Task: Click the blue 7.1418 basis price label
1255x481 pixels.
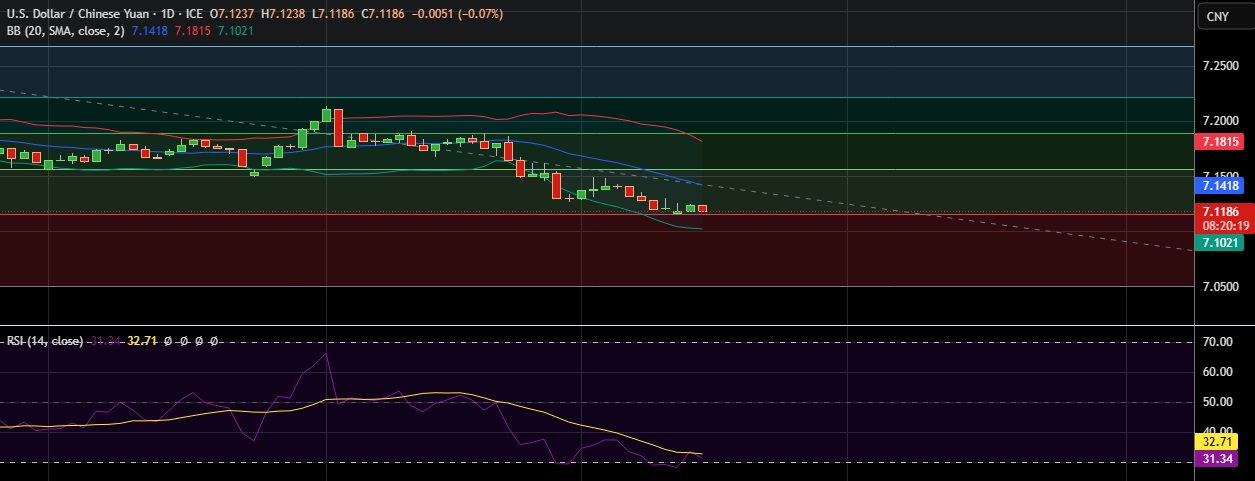Action: click(1222, 185)
